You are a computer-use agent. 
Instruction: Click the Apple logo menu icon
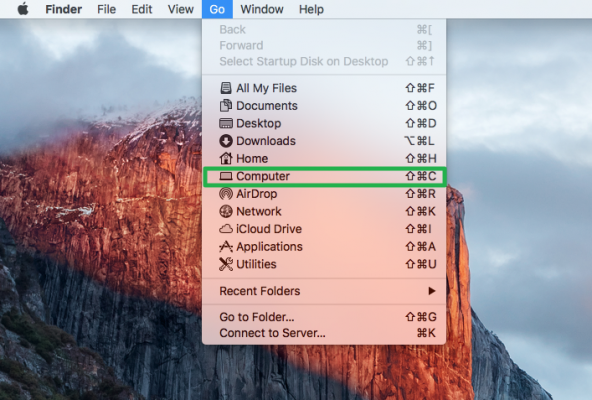[x=23, y=8]
